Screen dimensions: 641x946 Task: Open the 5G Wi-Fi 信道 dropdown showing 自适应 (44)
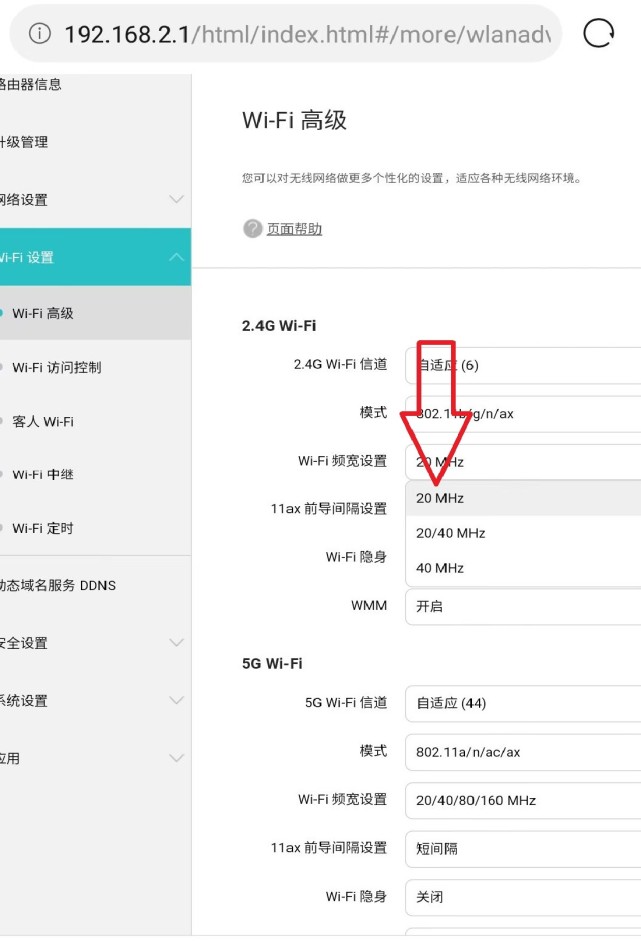click(520, 704)
